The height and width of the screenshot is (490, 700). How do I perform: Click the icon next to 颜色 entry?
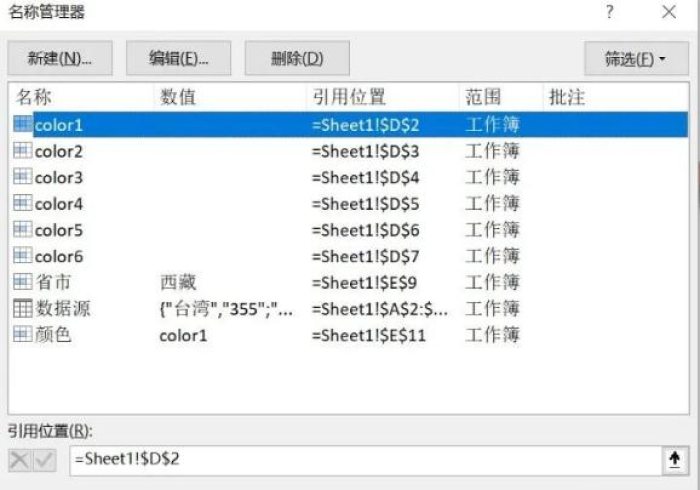click(x=22, y=335)
